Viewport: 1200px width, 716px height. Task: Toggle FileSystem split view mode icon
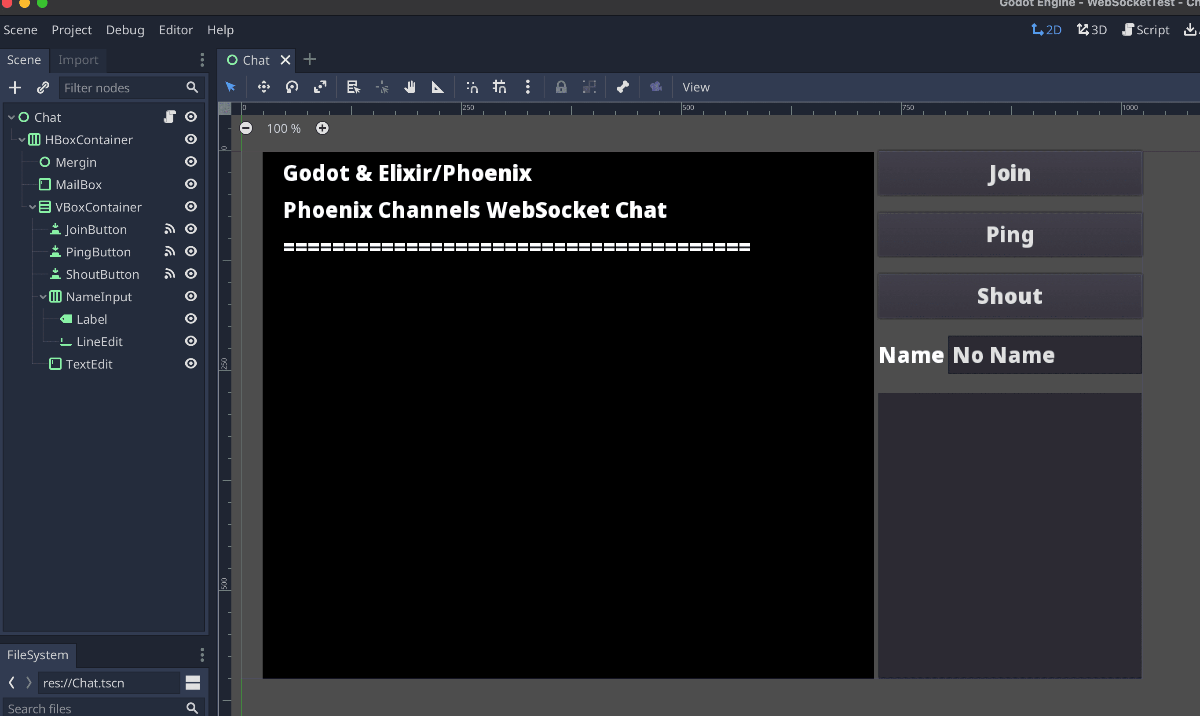click(x=193, y=683)
